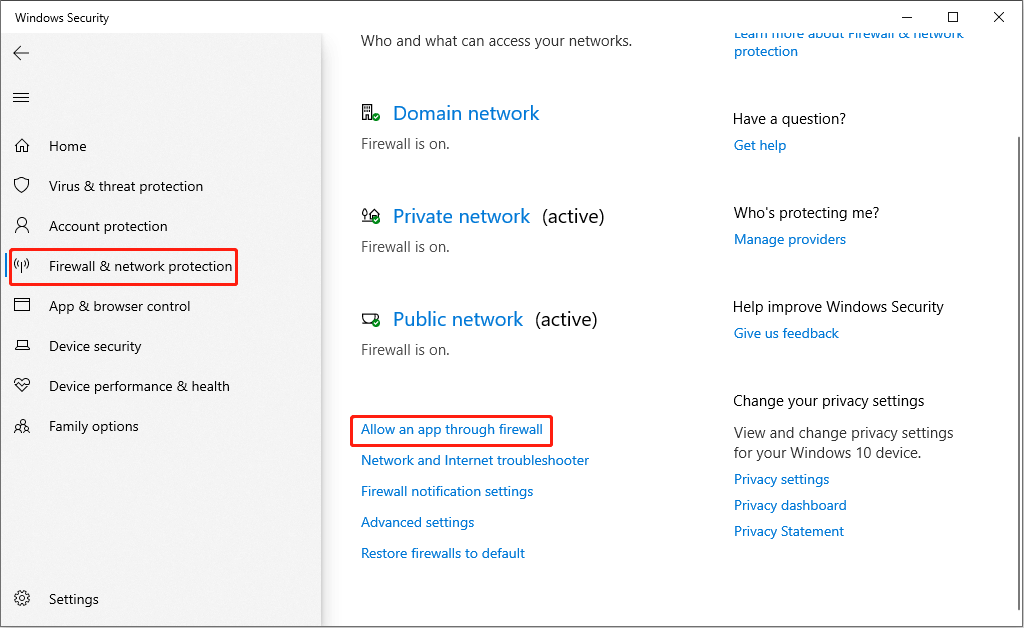Open Virus & threat protection shield icon

pyautogui.click(x=22, y=186)
